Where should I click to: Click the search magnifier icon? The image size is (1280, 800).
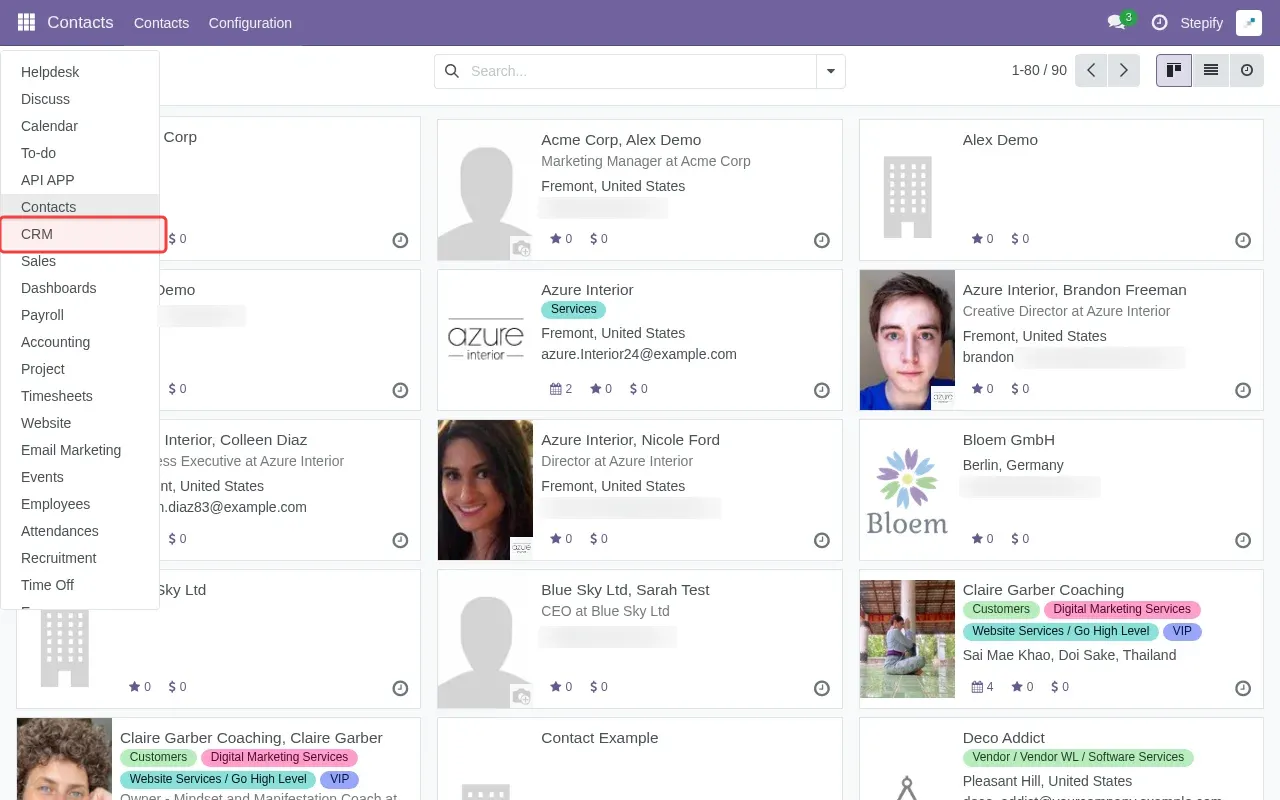click(452, 71)
